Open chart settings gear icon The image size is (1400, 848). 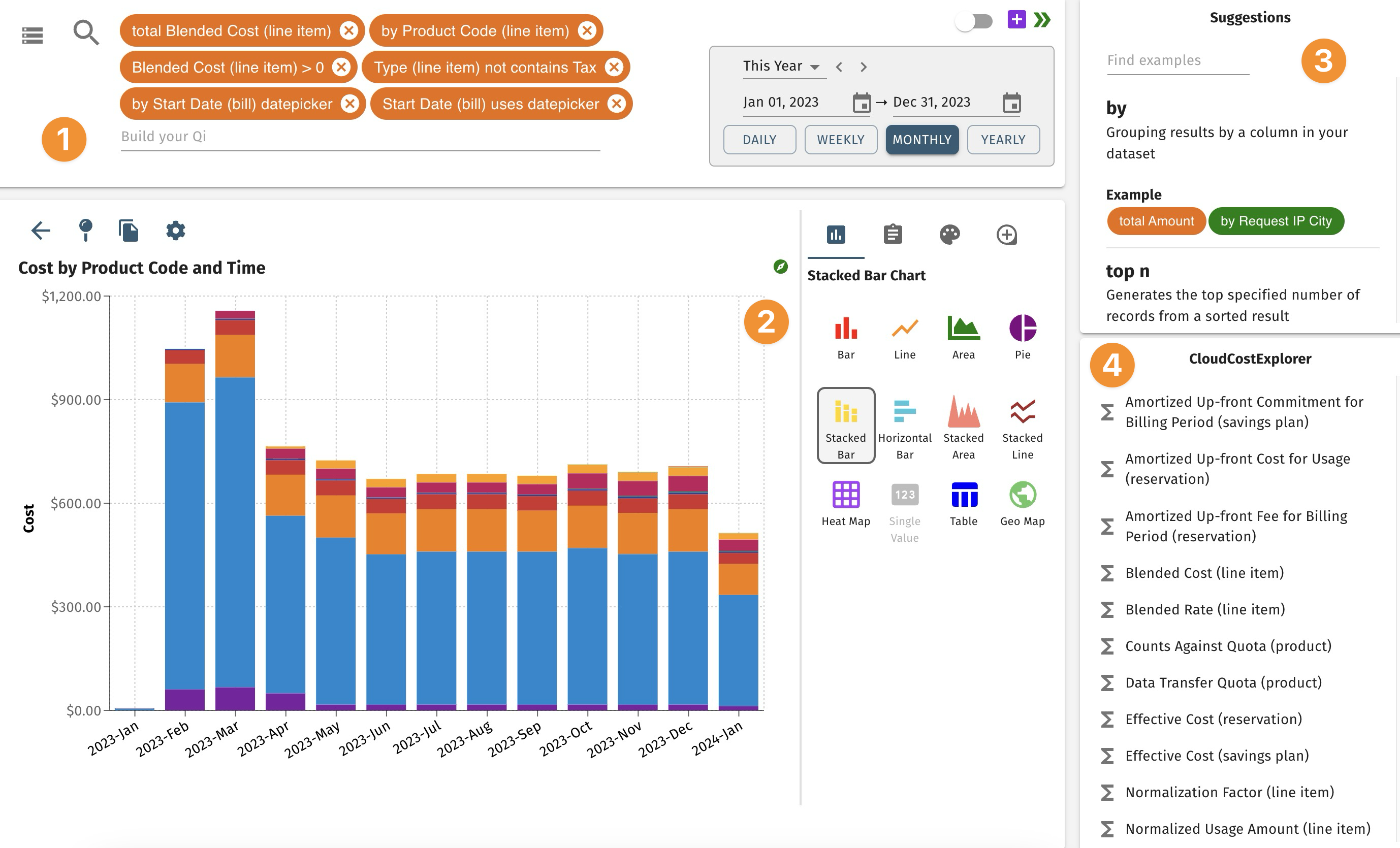point(176,231)
